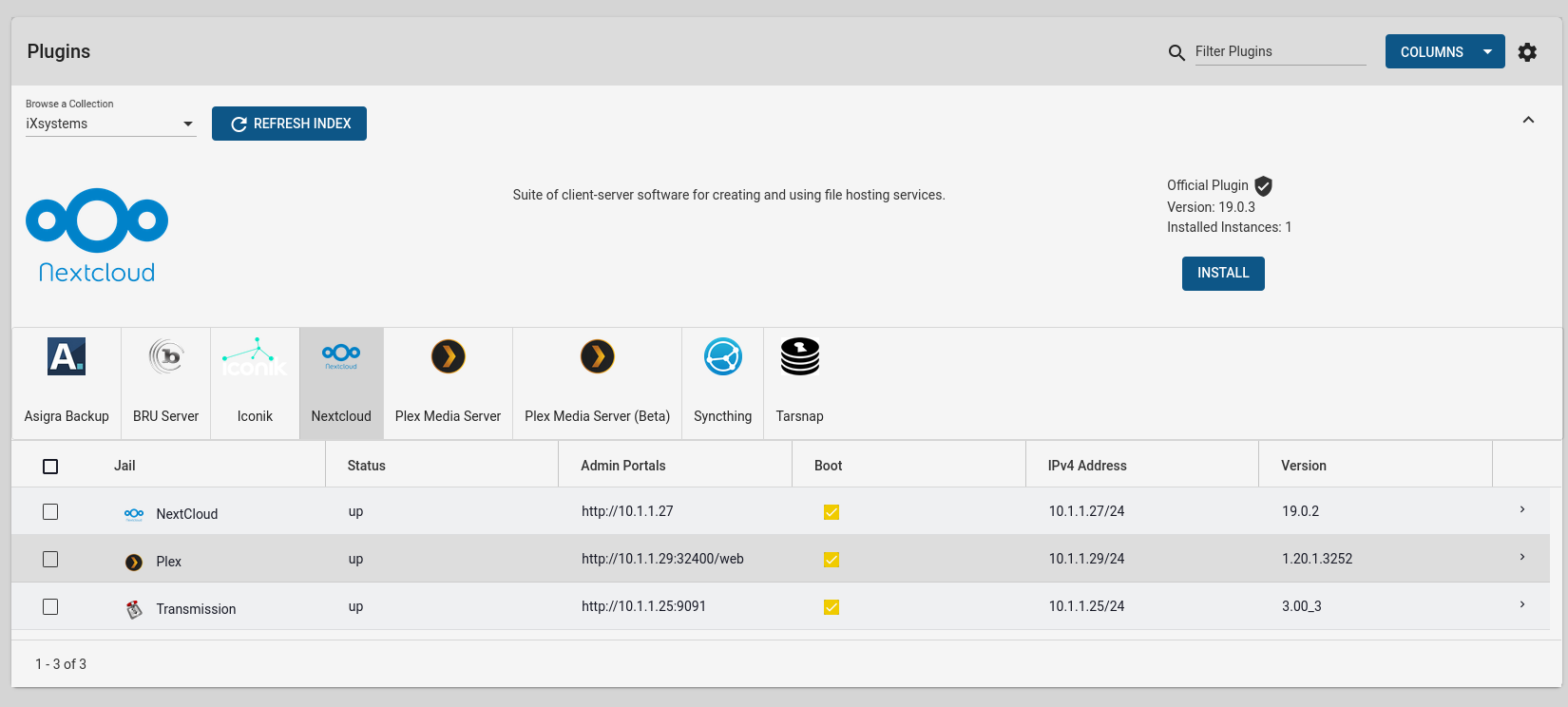Screen dimensions: 1568x707
Task: Toggle Boot checkbox for Transmission jail
Action: click(x=832, y=607)
